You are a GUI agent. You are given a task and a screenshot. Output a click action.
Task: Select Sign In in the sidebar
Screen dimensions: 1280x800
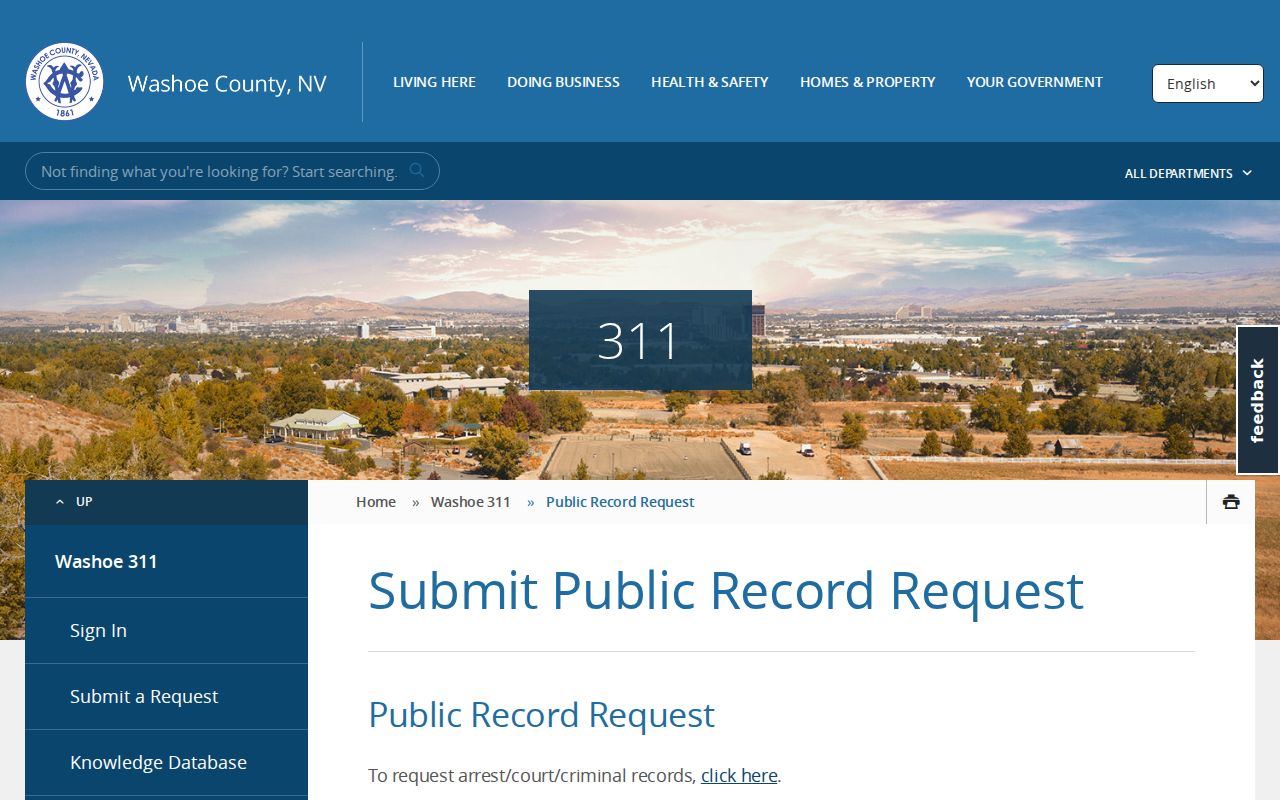(166, 631)
